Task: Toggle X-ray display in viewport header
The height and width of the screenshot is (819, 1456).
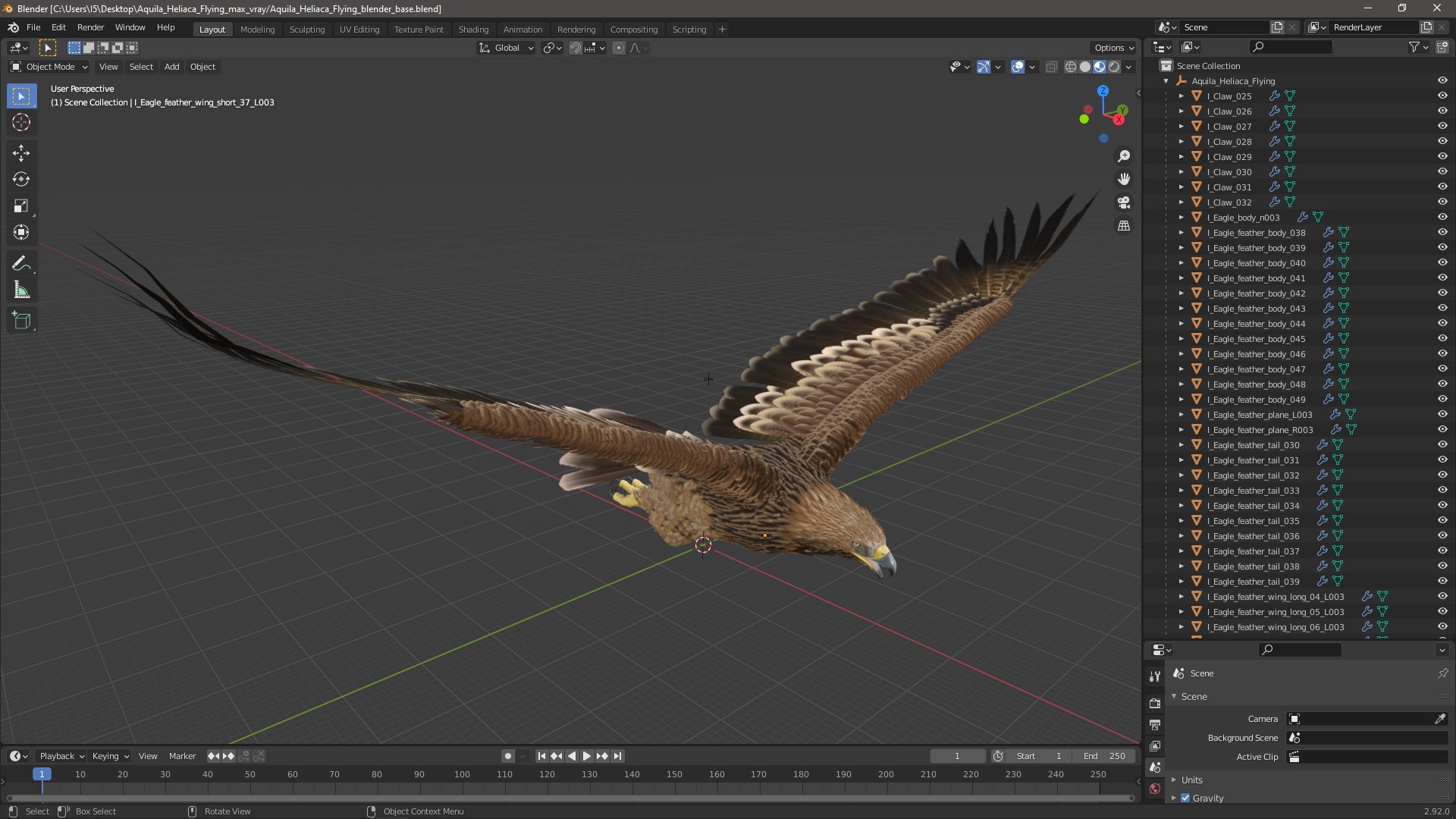Action: click(x=1051, y=67)
